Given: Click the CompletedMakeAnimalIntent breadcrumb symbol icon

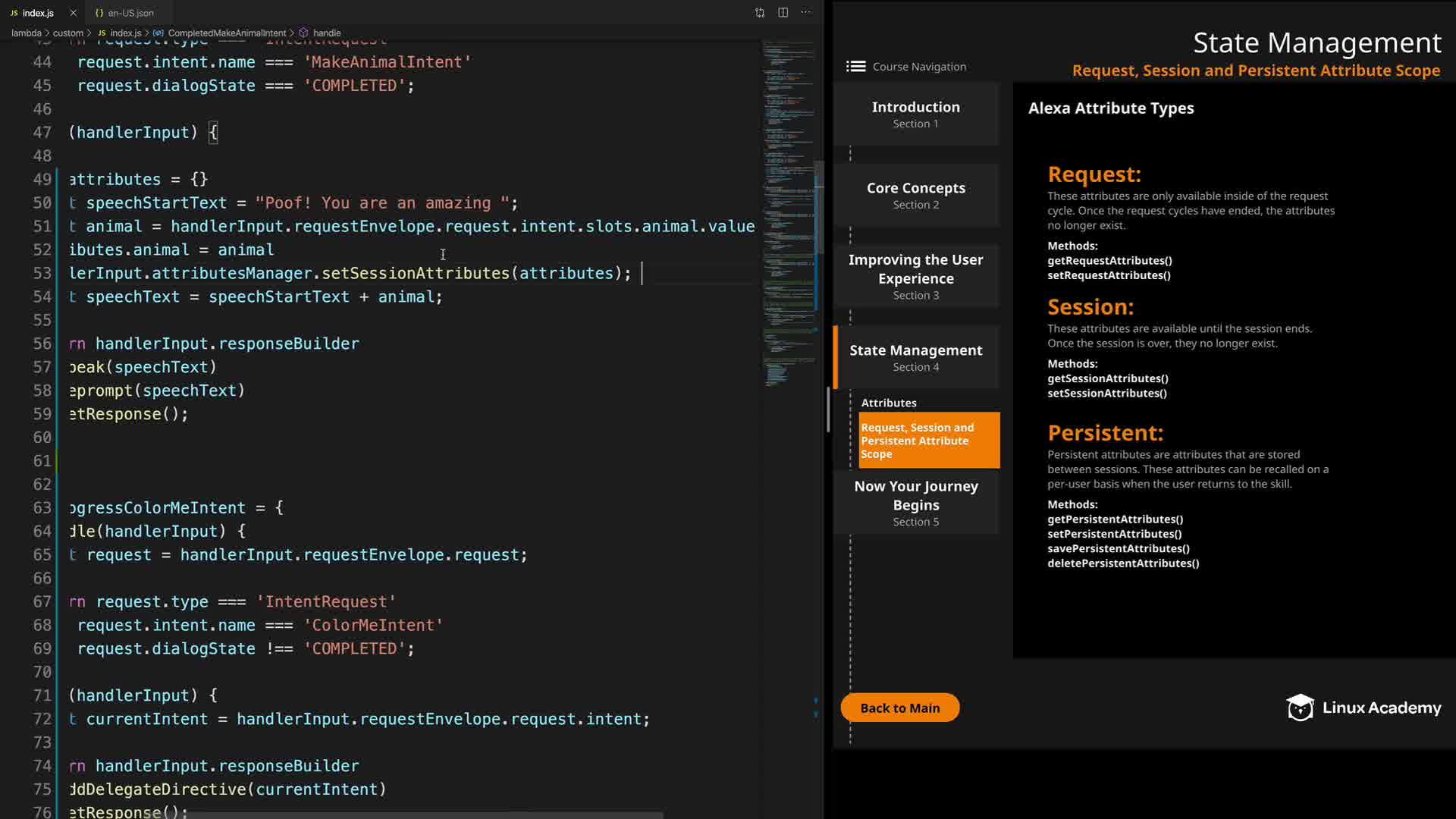Looking at the screenshot, I should [x=158, y=33].
